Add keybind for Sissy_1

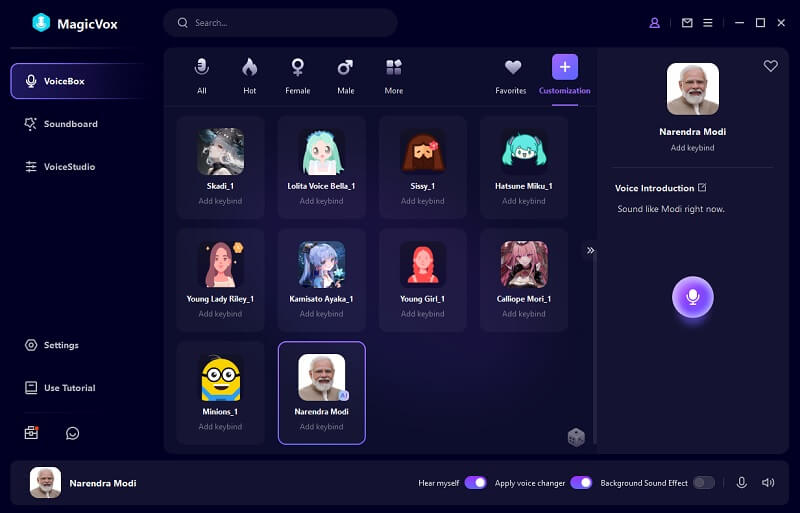[x=422, y=201]
